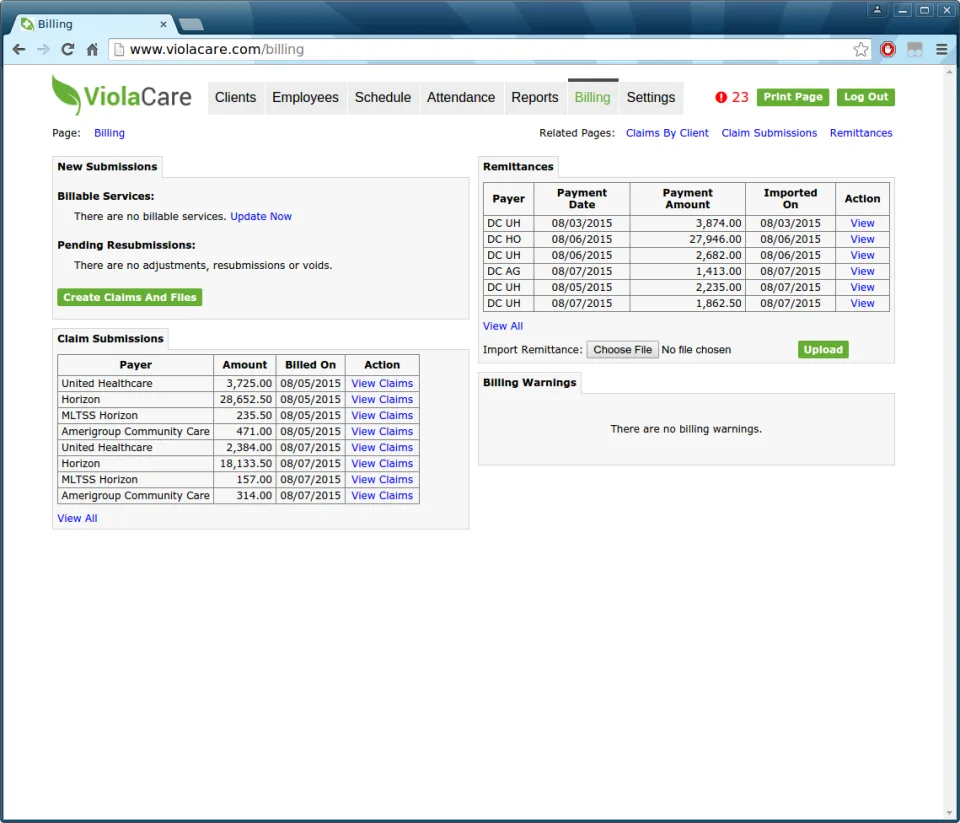The width and height of the screenshot is (960, 823).
Task: Click the Chrome user profile icon
Action: coord(877,10)
